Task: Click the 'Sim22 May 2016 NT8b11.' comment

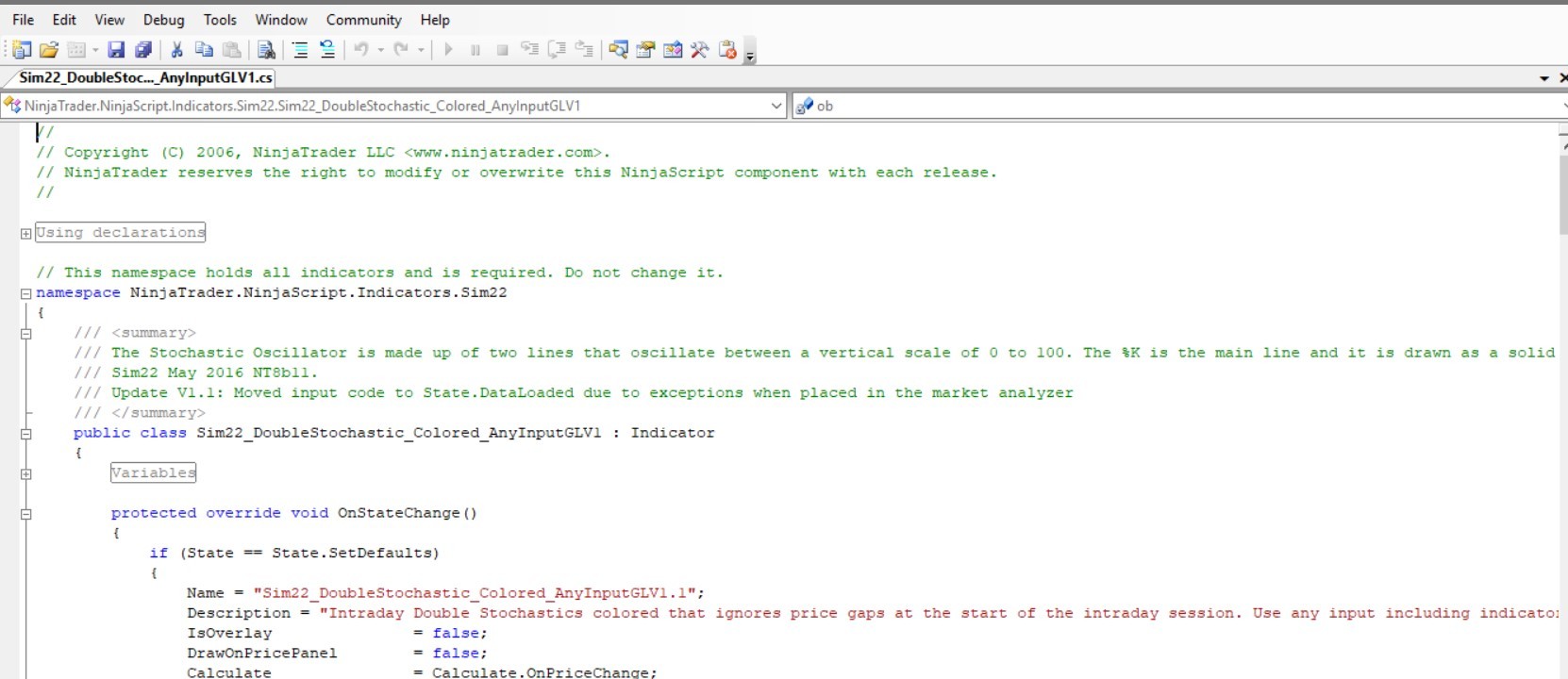Action: [215, 373]
